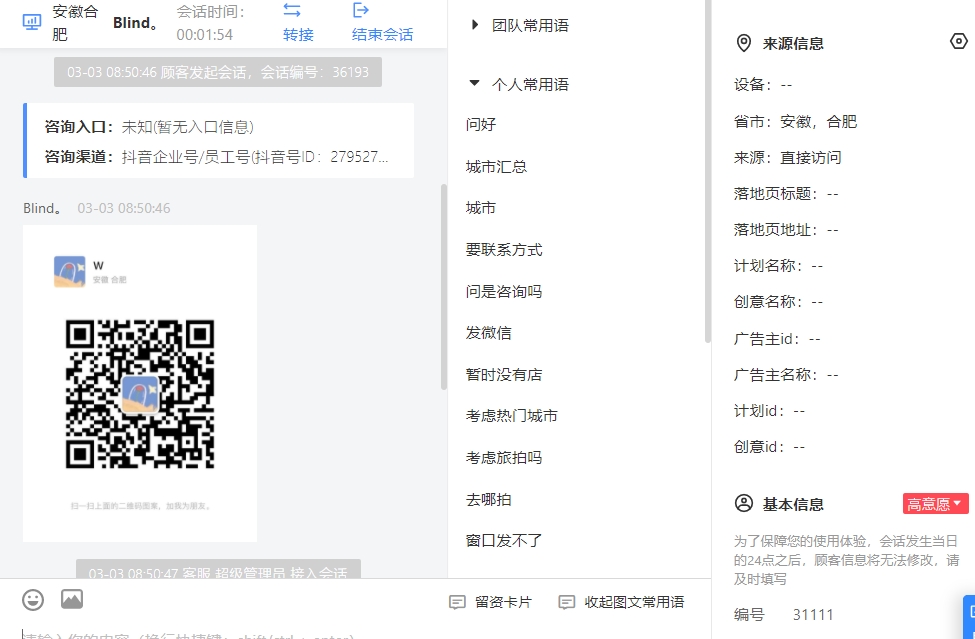
Task: Click the customer name Blind。 in header
Action: (136, 23)
